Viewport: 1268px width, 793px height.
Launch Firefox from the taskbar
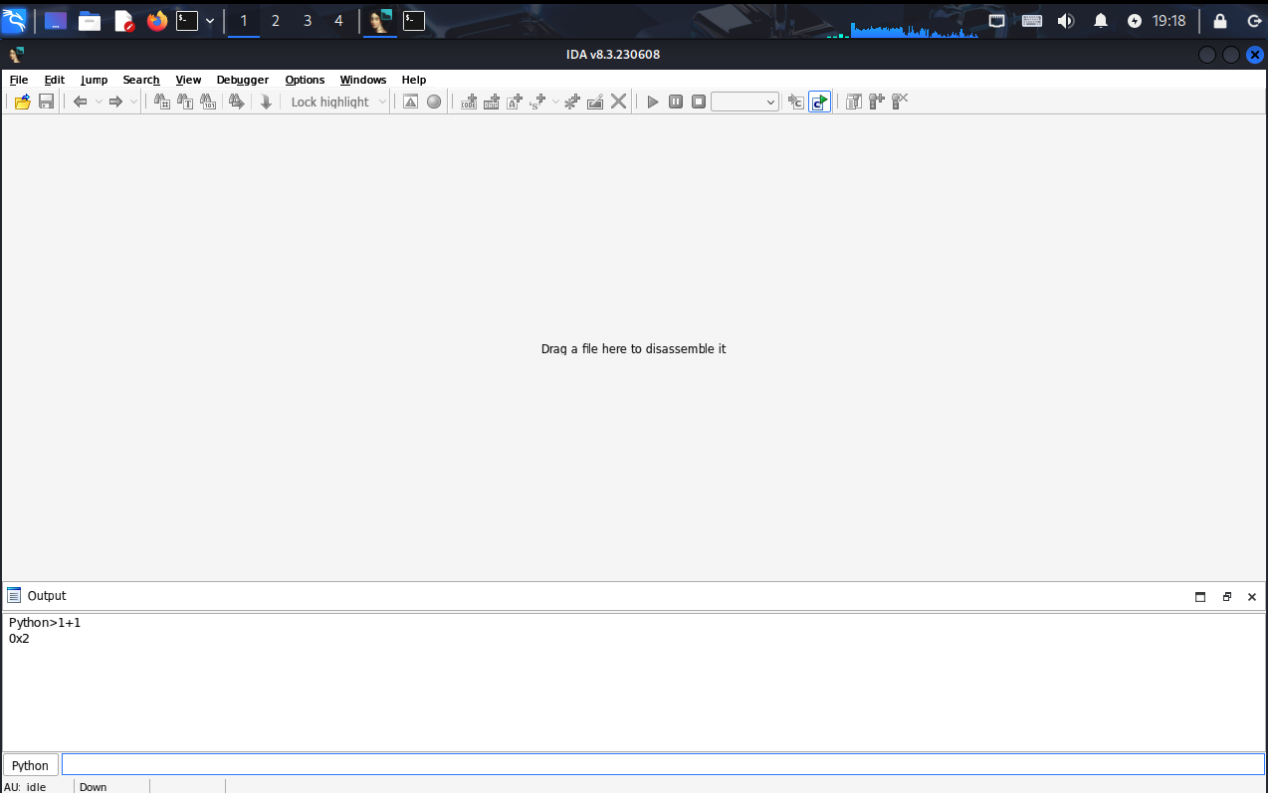157,21
